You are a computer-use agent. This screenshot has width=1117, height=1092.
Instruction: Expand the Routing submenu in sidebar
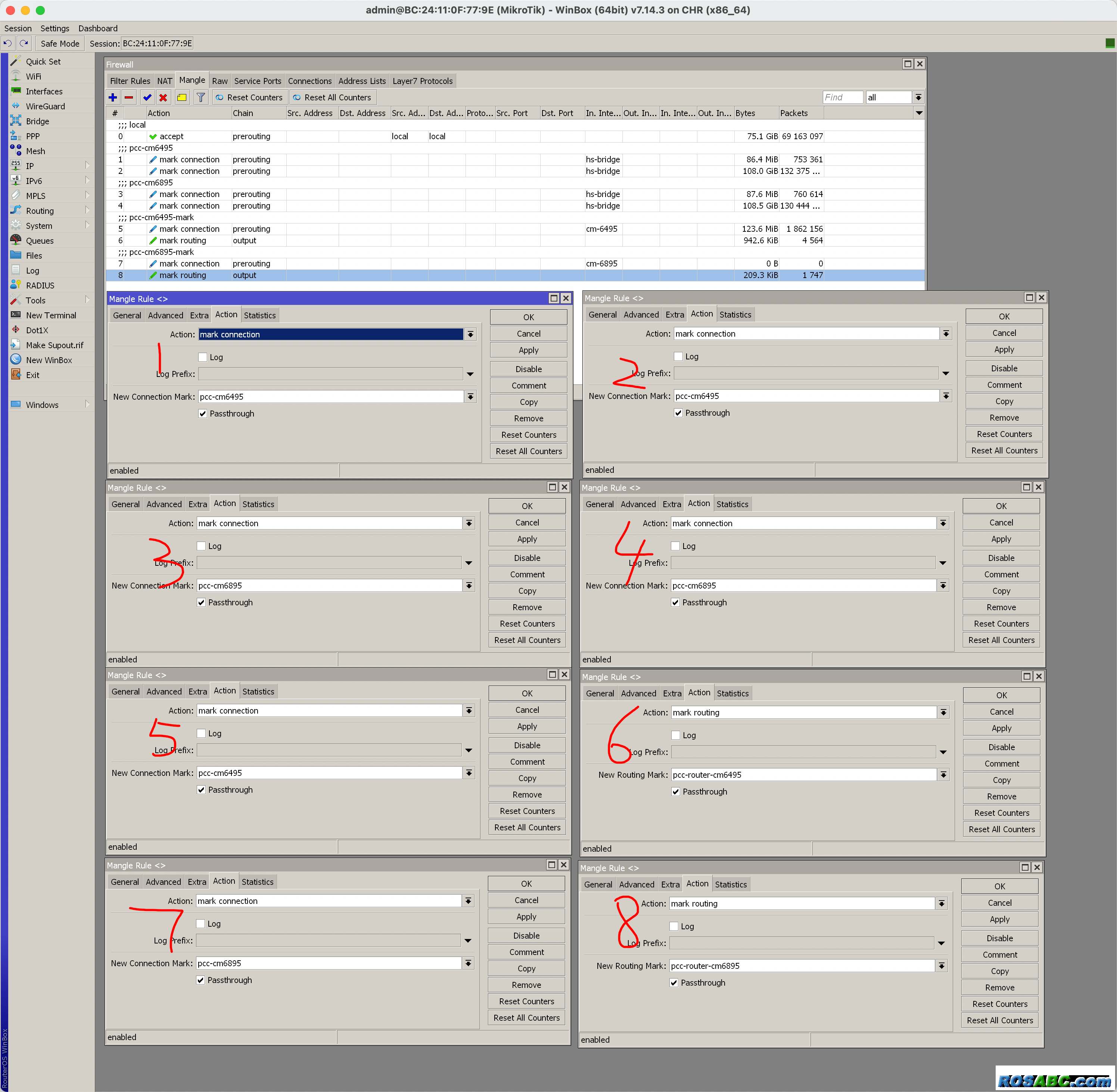(x=88, y=210)
